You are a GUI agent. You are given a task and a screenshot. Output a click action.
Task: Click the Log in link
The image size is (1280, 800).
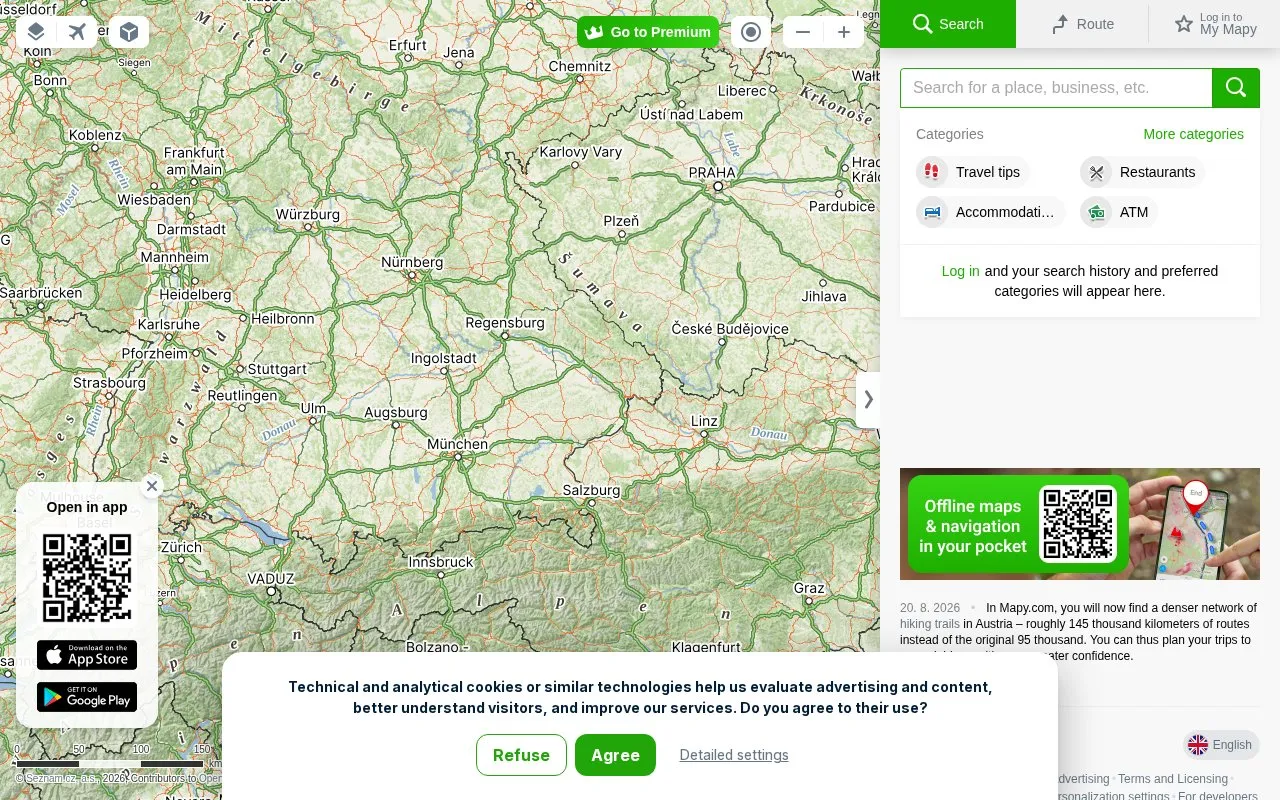coord(960,271)
